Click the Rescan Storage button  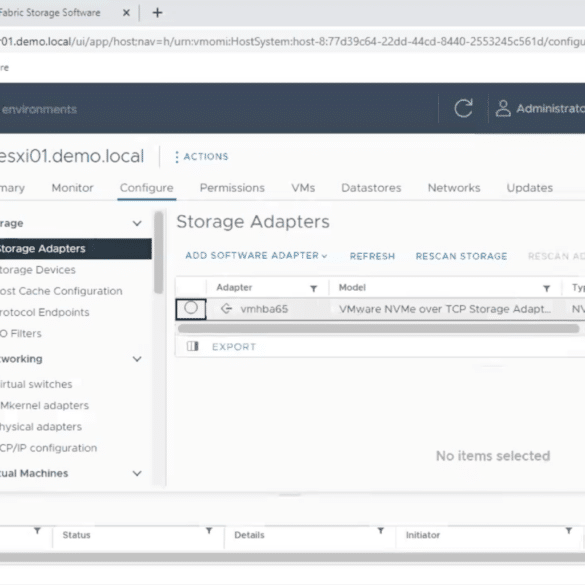coord(462,256)
